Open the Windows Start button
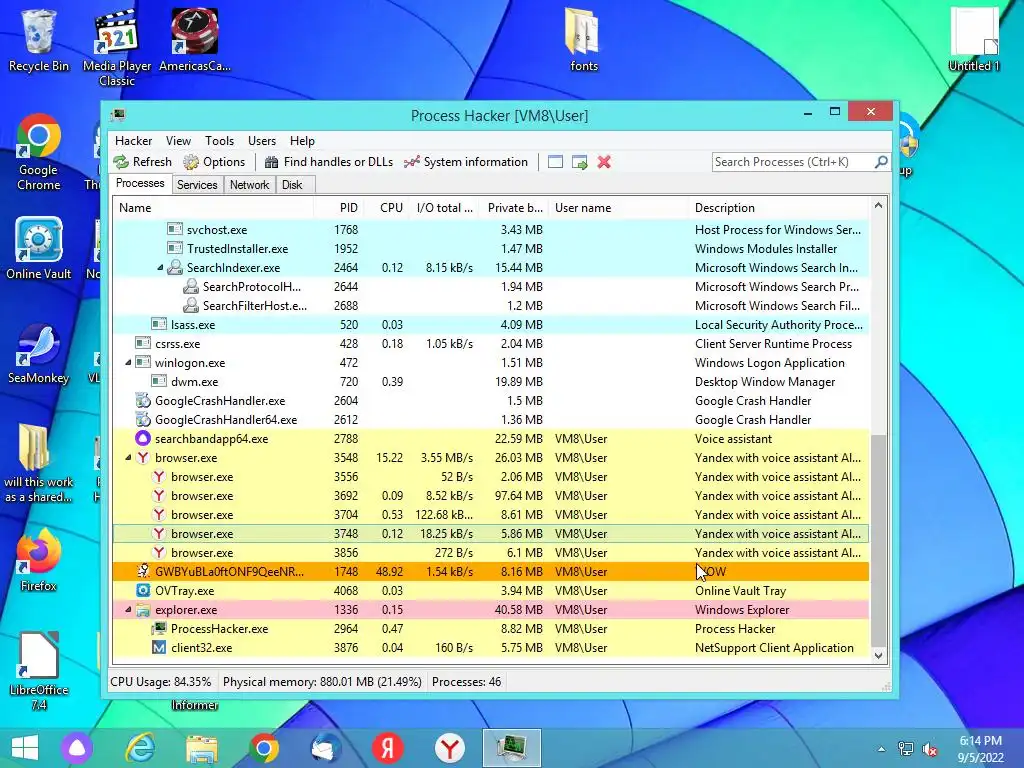Image resolution: width=1024 pixels, height=768 pixels. 25,748
